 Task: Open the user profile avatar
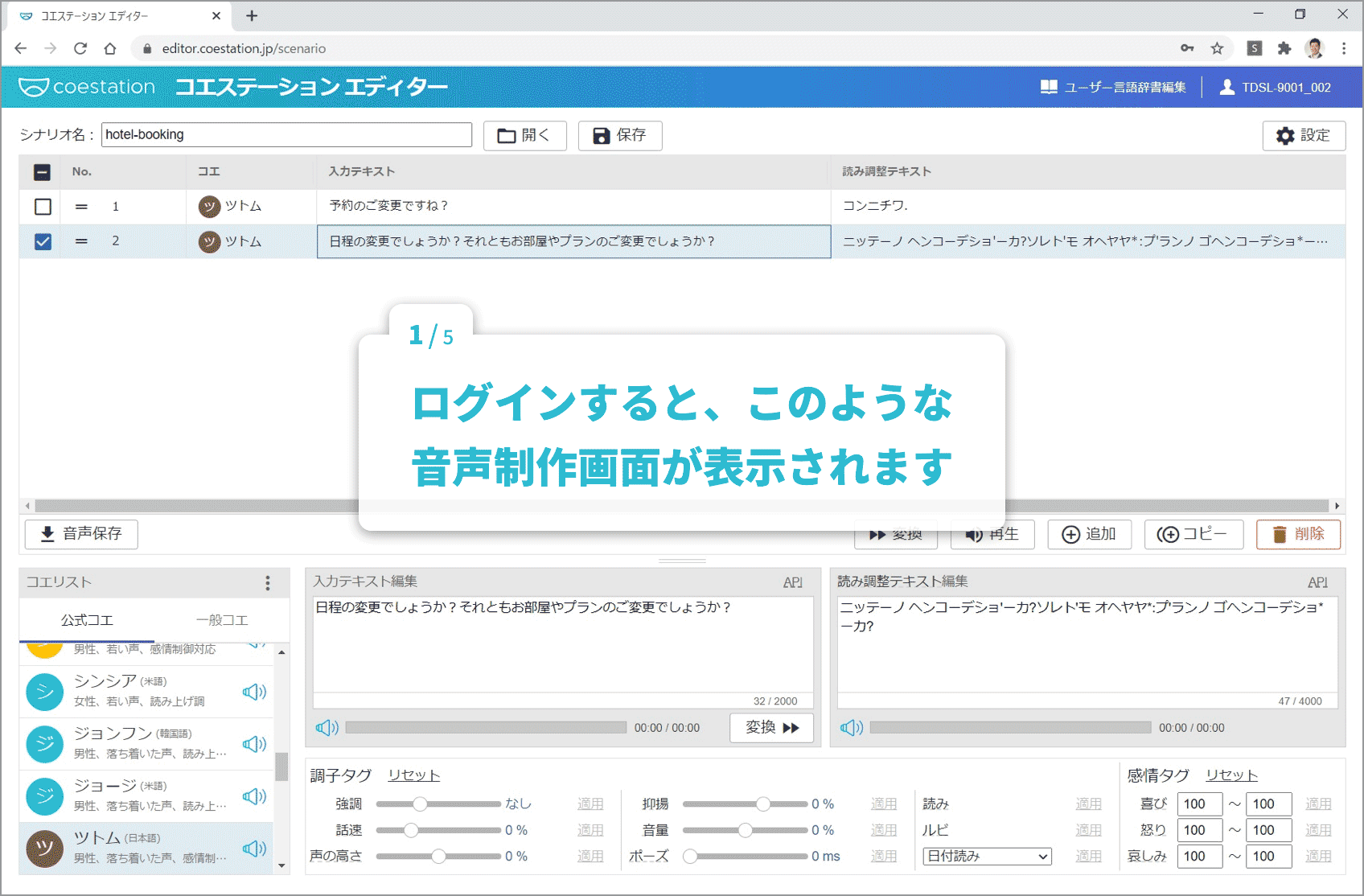[x=1315, y=48]
